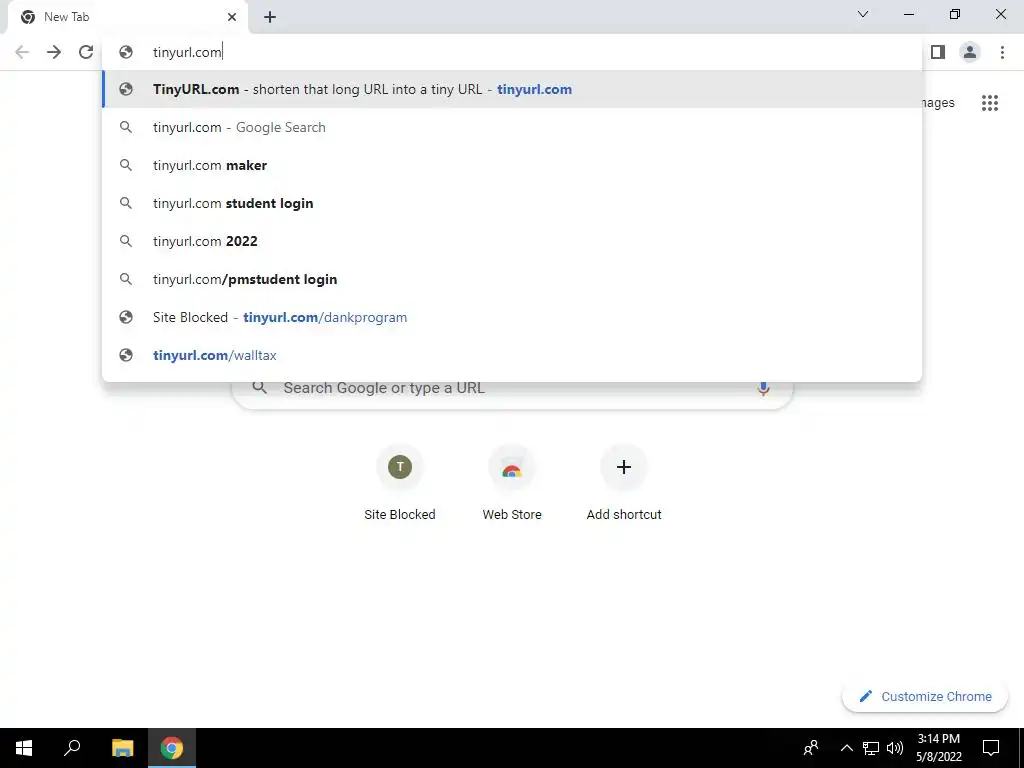The image size is (1024, 768).
Task: Show hidden system tray icons
Action: [x=846, y=748]
